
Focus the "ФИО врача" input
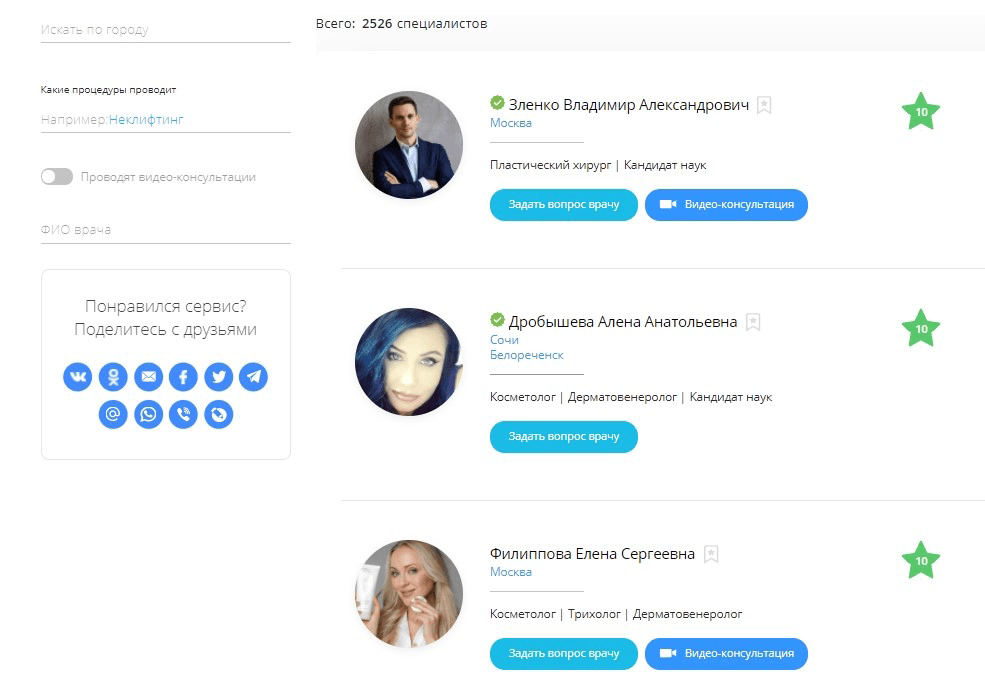point(165,230)
